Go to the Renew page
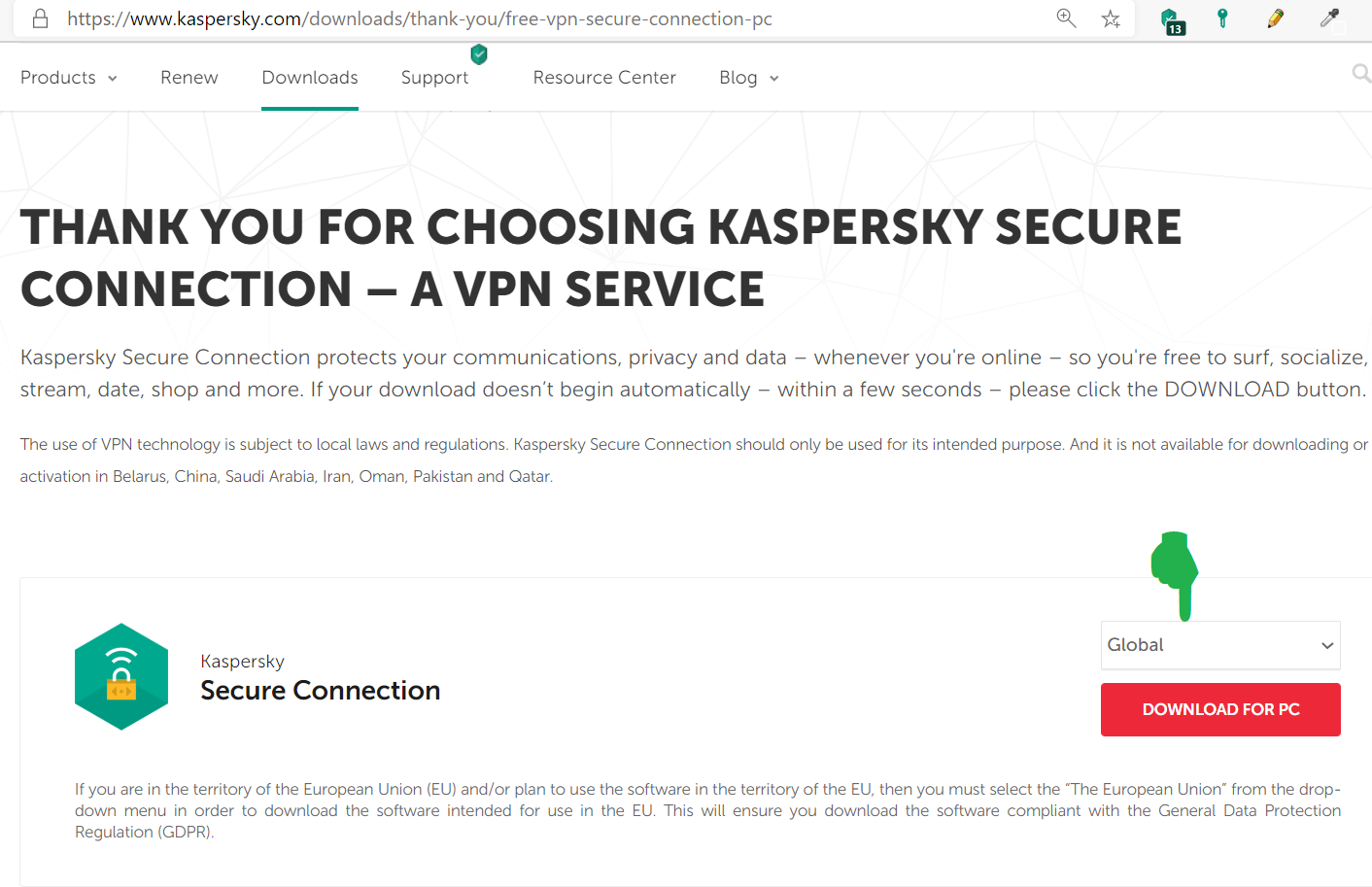The width and height of the screenshot is (1372, 887). (x=189, y=78)
